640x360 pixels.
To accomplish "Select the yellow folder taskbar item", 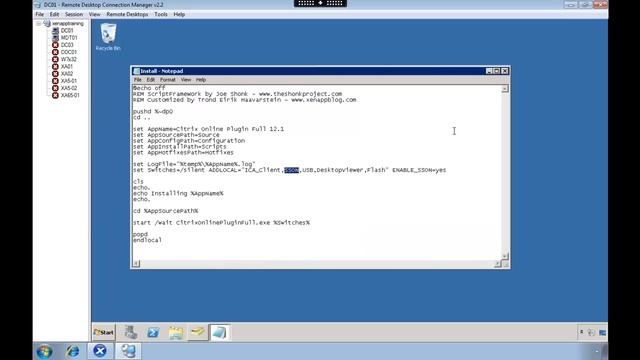I will (x=198, y=332).
